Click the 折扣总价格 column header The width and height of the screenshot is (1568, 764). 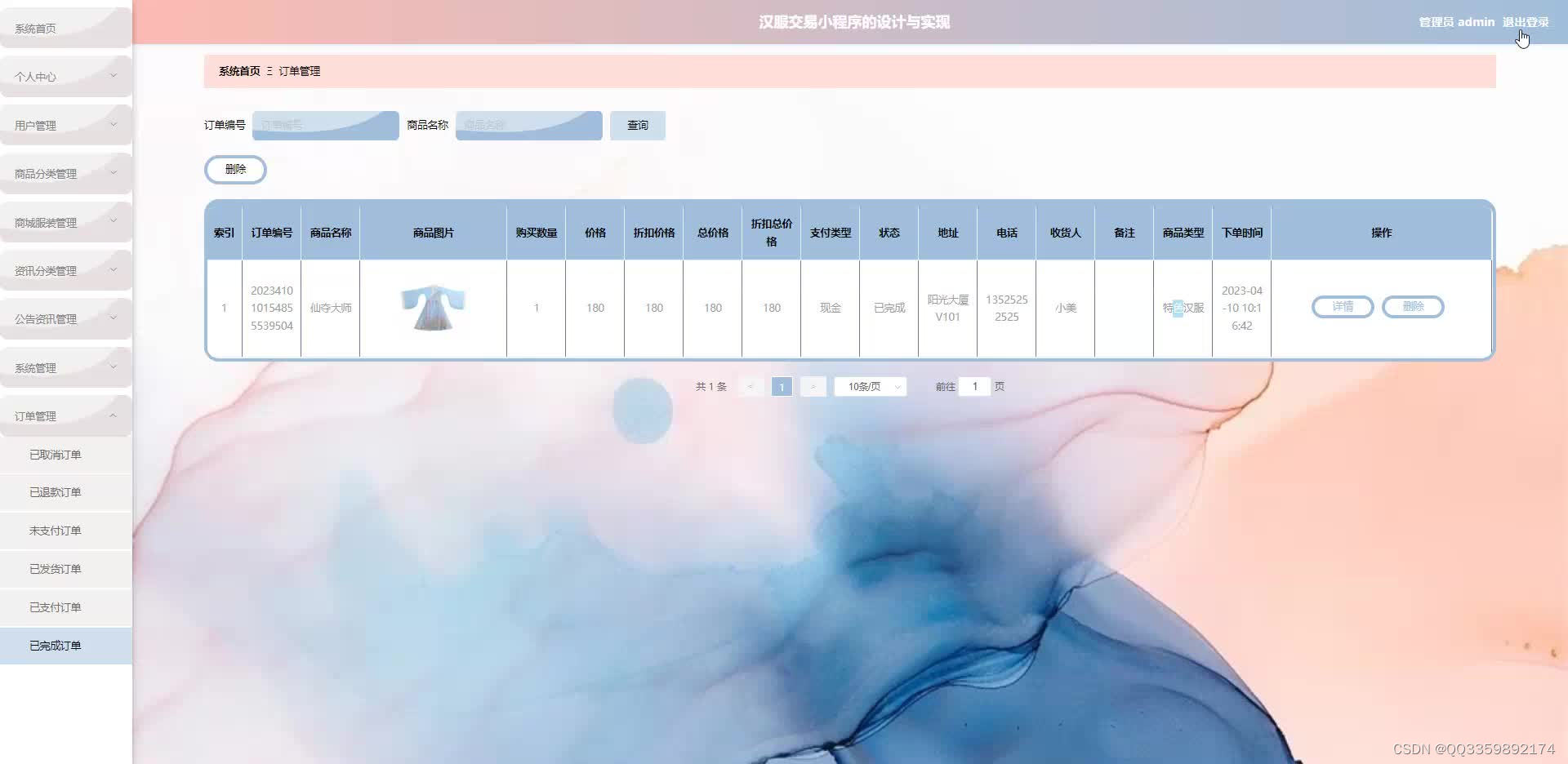click(x=772, y=233)
